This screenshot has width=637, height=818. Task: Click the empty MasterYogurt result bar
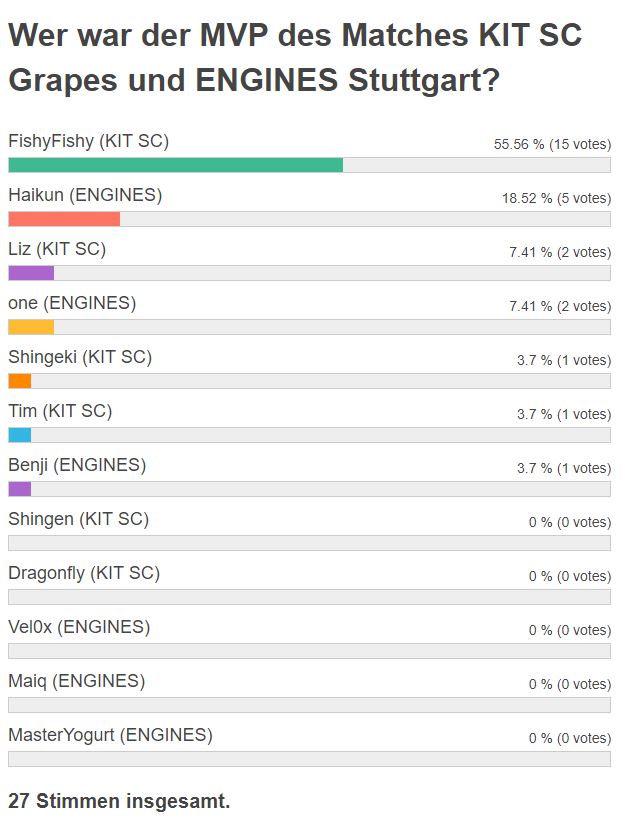click(309, 759)
